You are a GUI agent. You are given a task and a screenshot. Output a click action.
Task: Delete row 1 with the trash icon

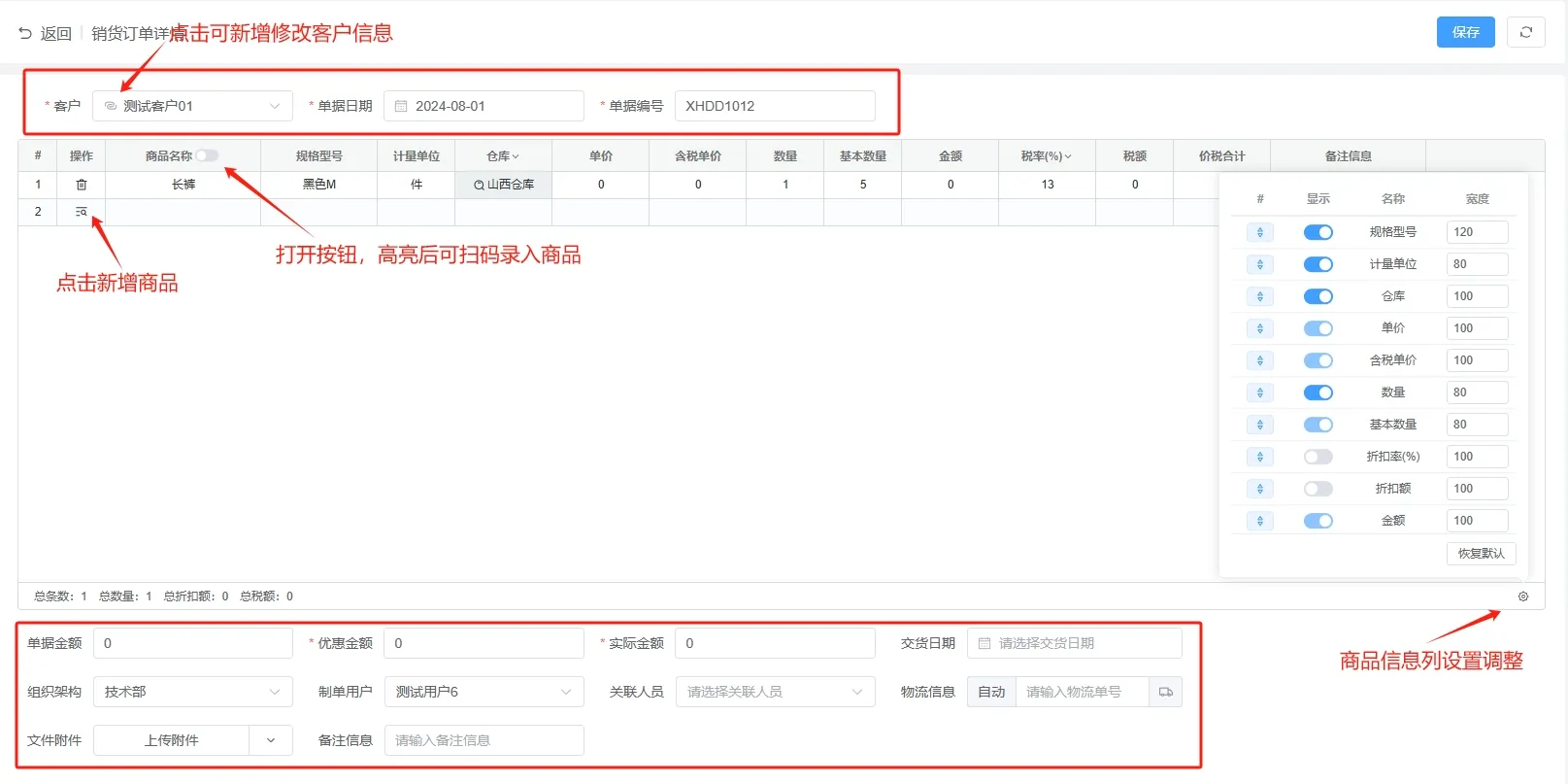click(x=82, y=185)
